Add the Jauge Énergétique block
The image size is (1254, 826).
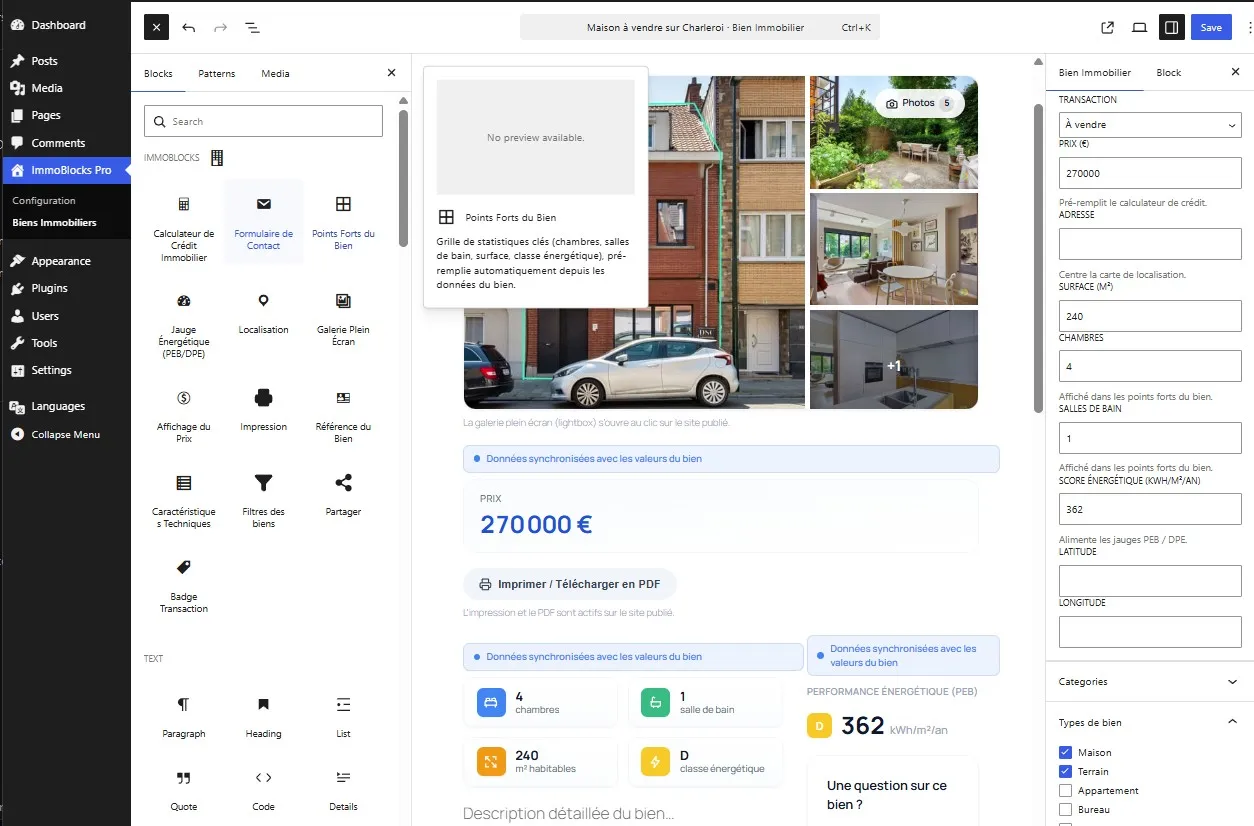coord(184,325)
